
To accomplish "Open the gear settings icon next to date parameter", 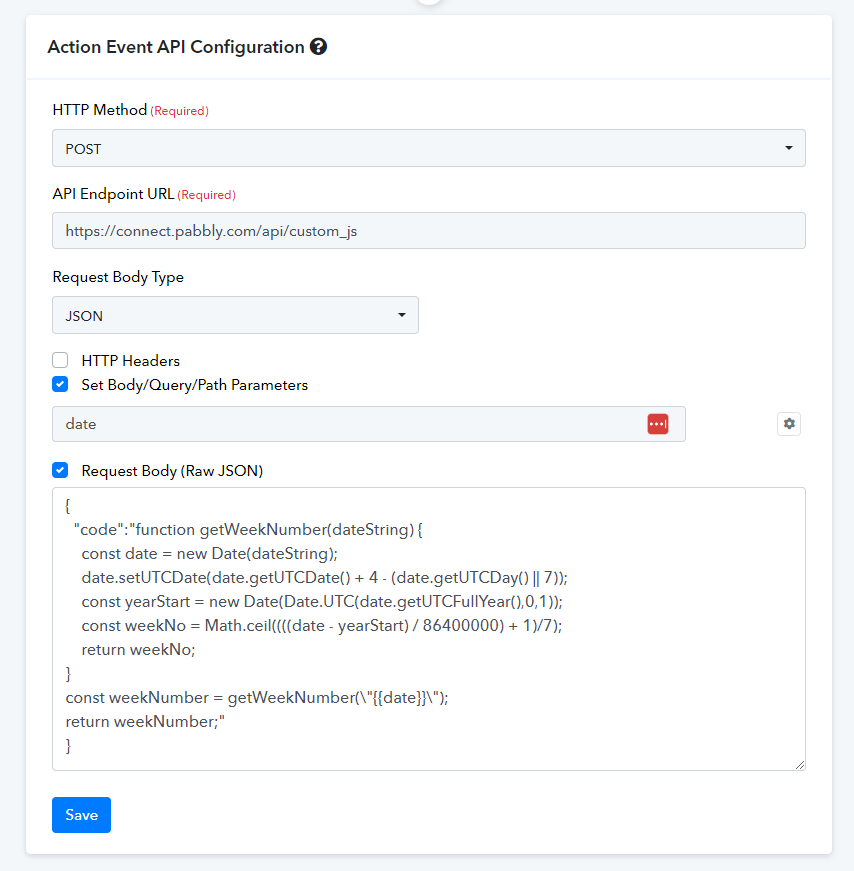I will coord(788,424).
